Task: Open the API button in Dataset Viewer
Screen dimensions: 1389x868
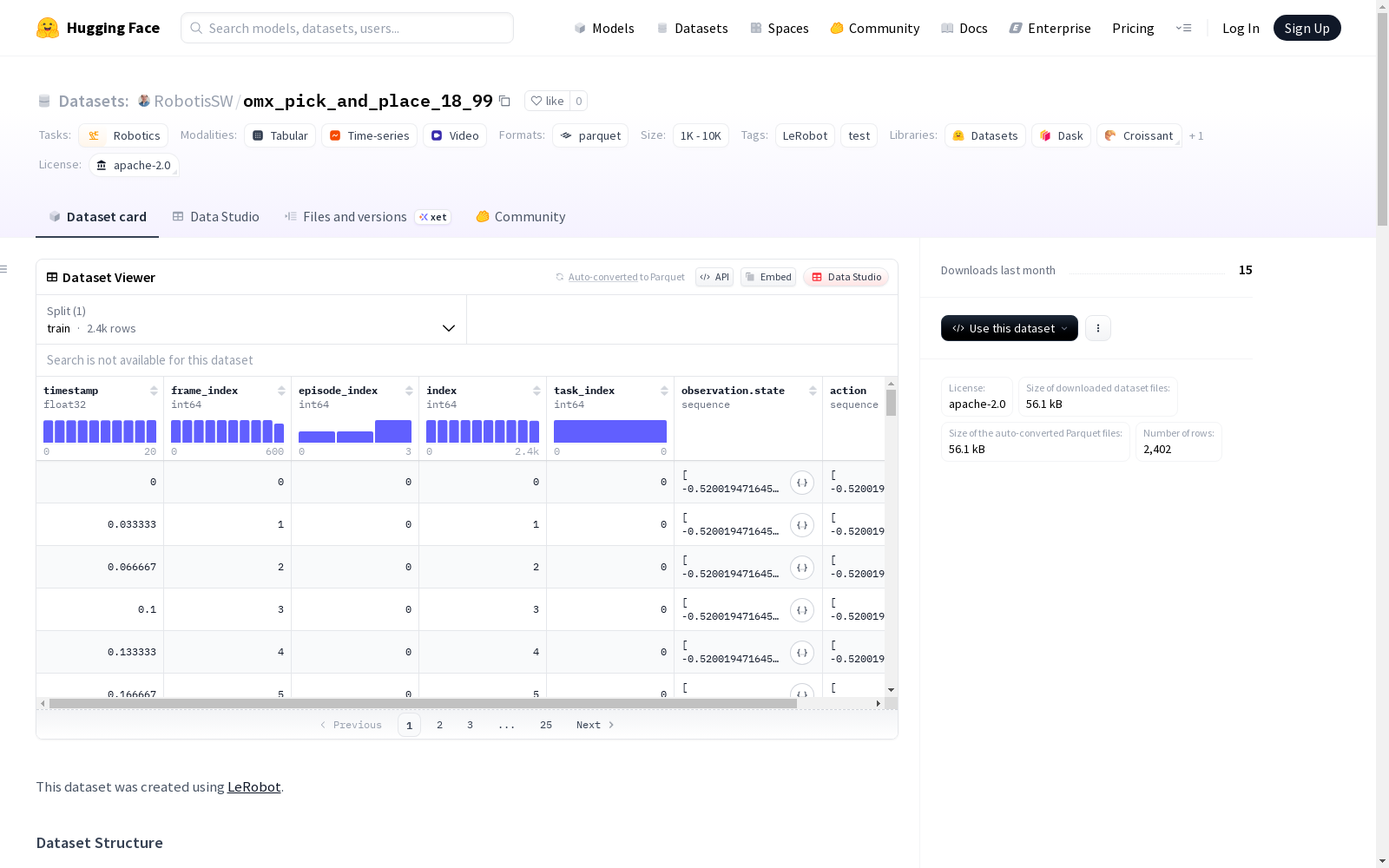Action: [x=714, y=277]
